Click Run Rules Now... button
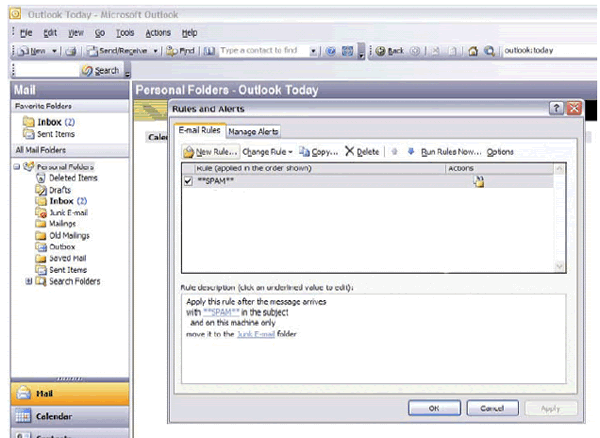 [451, 152]
